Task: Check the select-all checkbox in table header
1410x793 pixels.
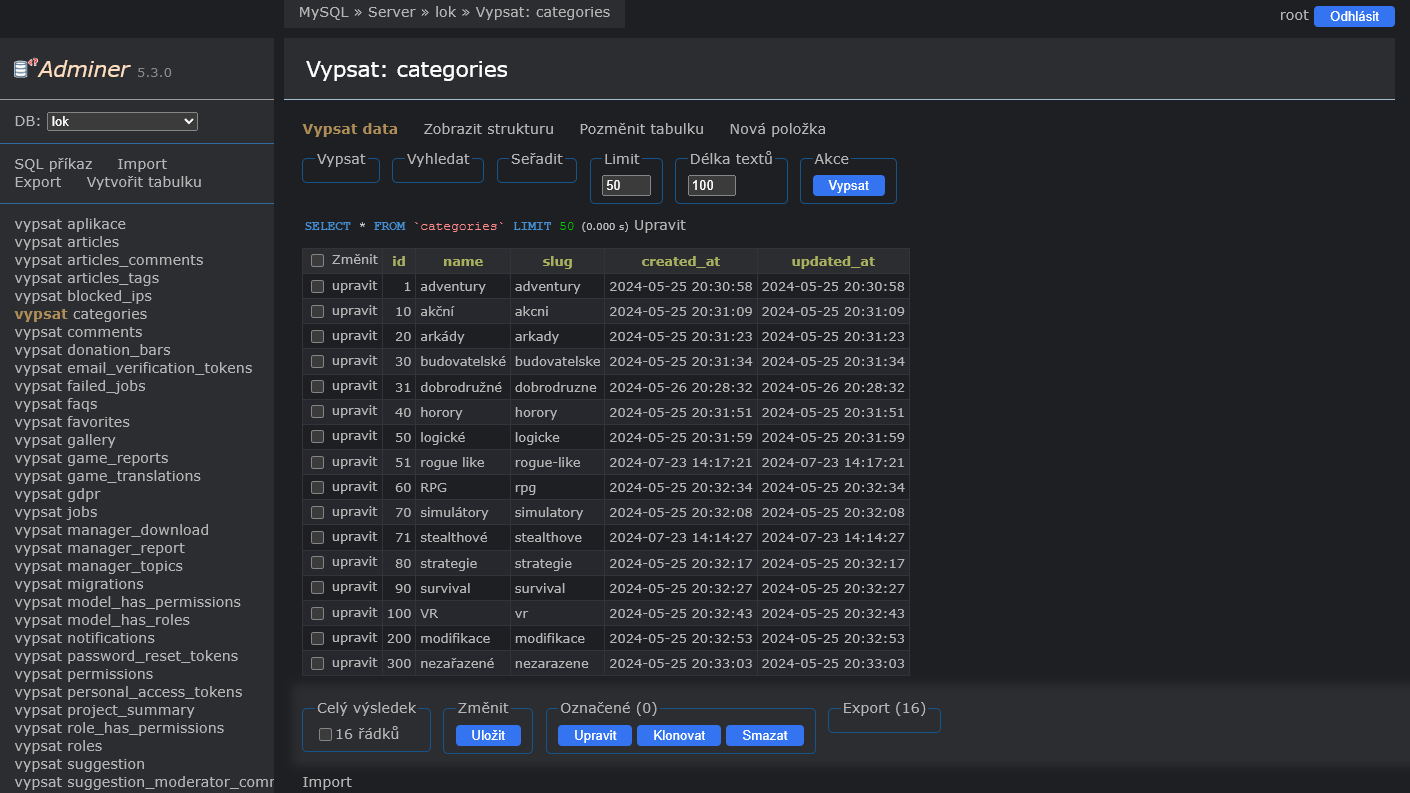Action: [317, 261]
